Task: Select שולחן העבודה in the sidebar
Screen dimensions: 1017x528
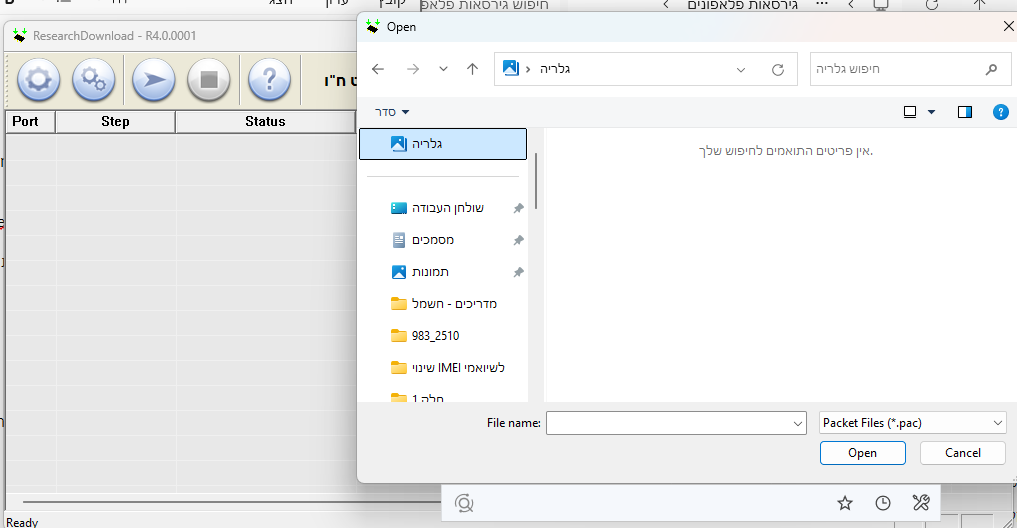Action: tap(447, 208)
